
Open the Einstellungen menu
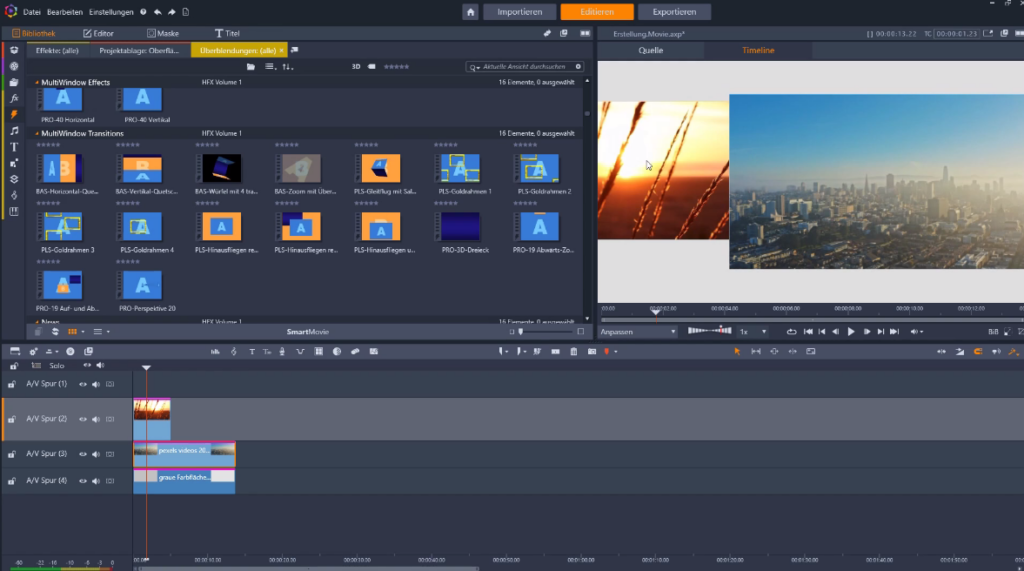[111, 12]
